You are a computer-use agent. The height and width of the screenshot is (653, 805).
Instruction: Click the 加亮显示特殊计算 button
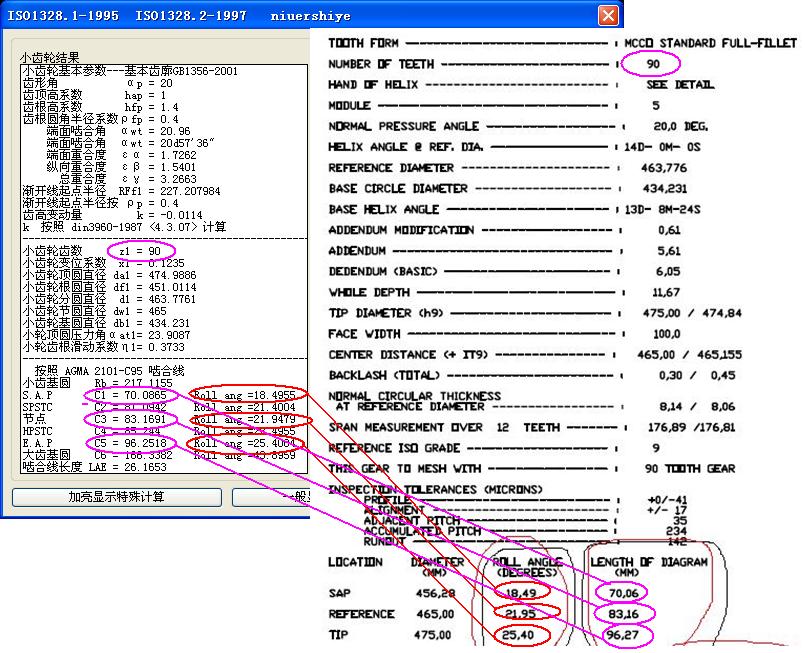[117, 496]
